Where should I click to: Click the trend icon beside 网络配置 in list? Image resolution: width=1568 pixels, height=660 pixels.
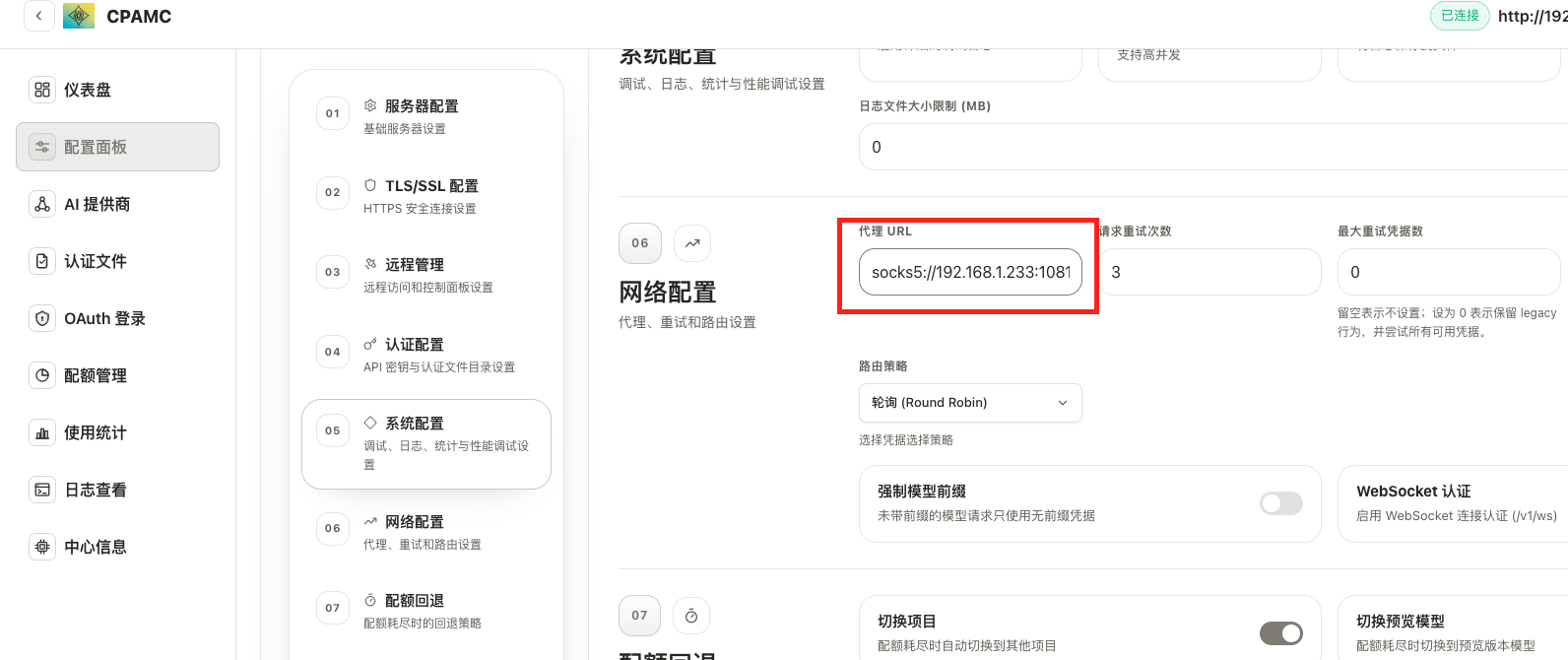tap(370, 521)
